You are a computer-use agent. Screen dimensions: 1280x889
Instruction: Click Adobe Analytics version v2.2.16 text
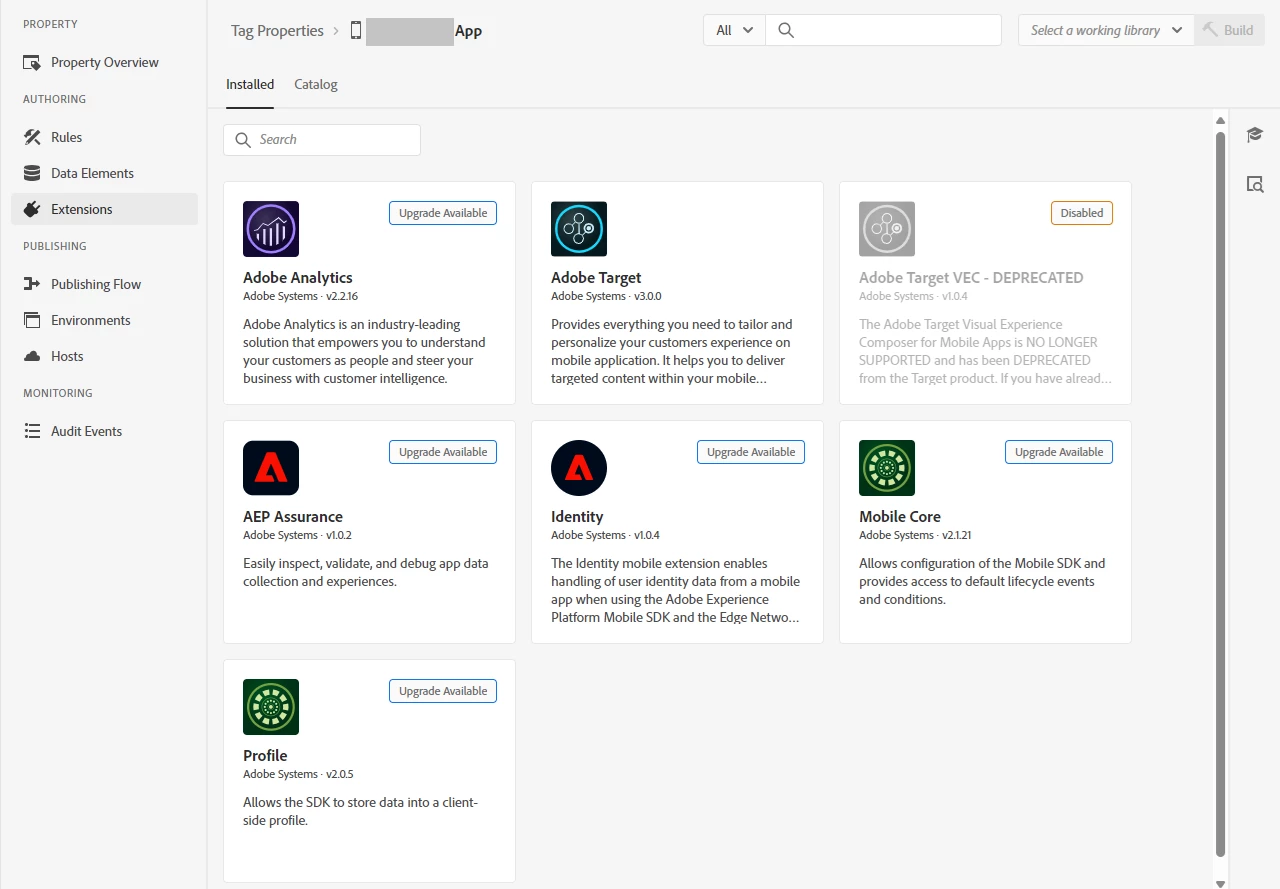[342, 297]
